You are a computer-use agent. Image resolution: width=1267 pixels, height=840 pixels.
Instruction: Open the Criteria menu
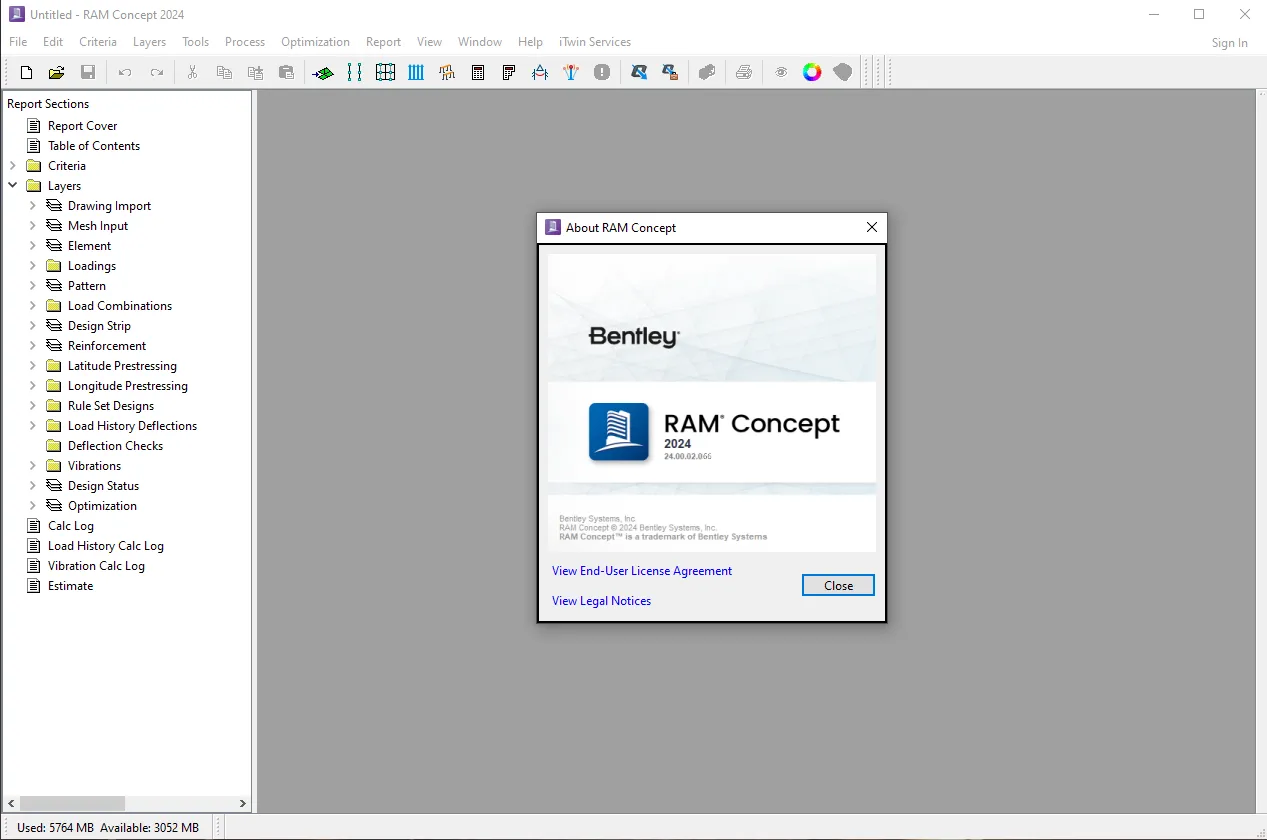click(x=98, y=42)
